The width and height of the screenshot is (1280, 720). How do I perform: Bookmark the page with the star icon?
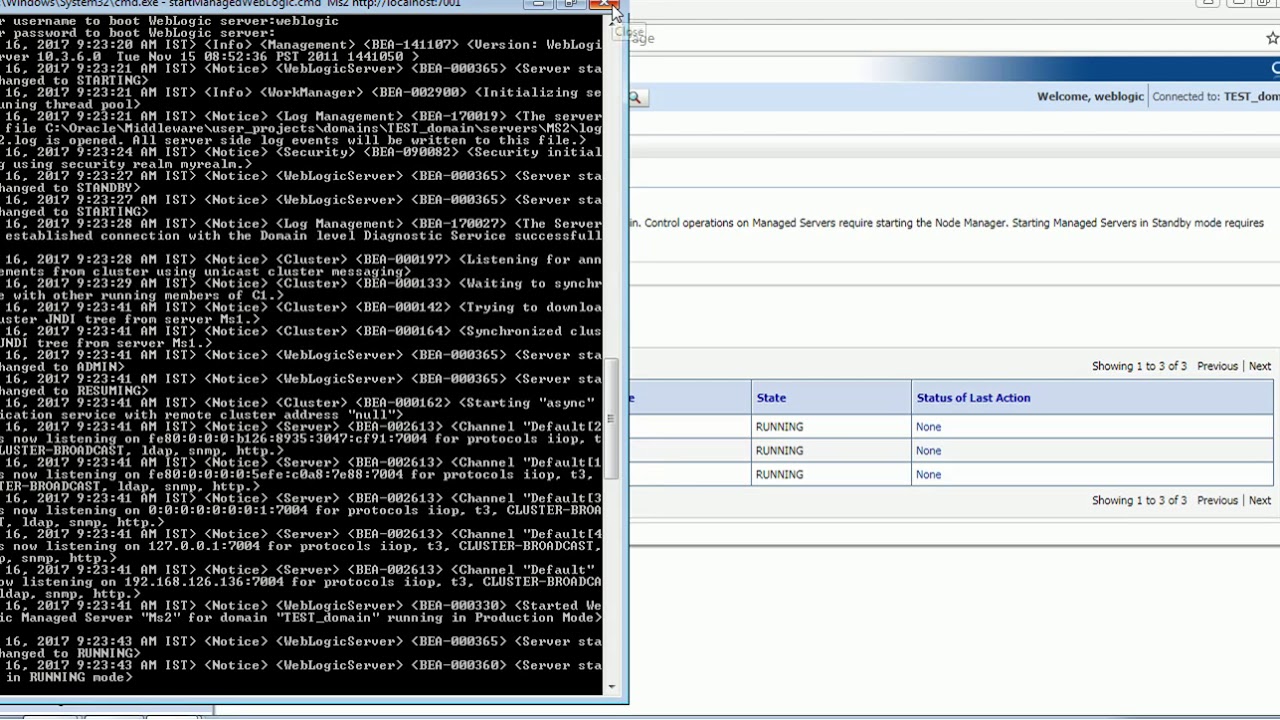tap(1272, 38)
